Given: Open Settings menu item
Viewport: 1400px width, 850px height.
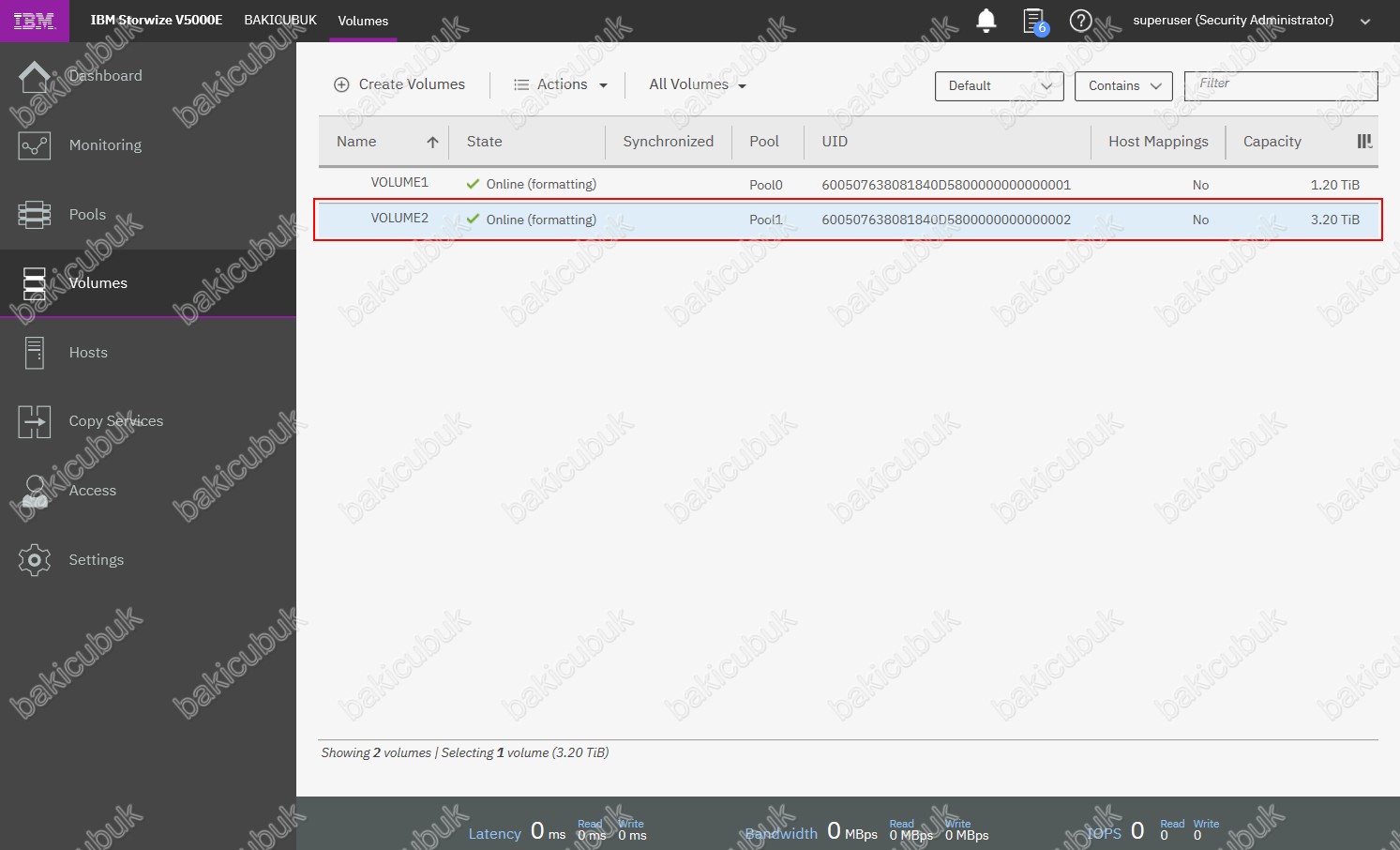Looking at the screenshot, I should click(97, 560).
